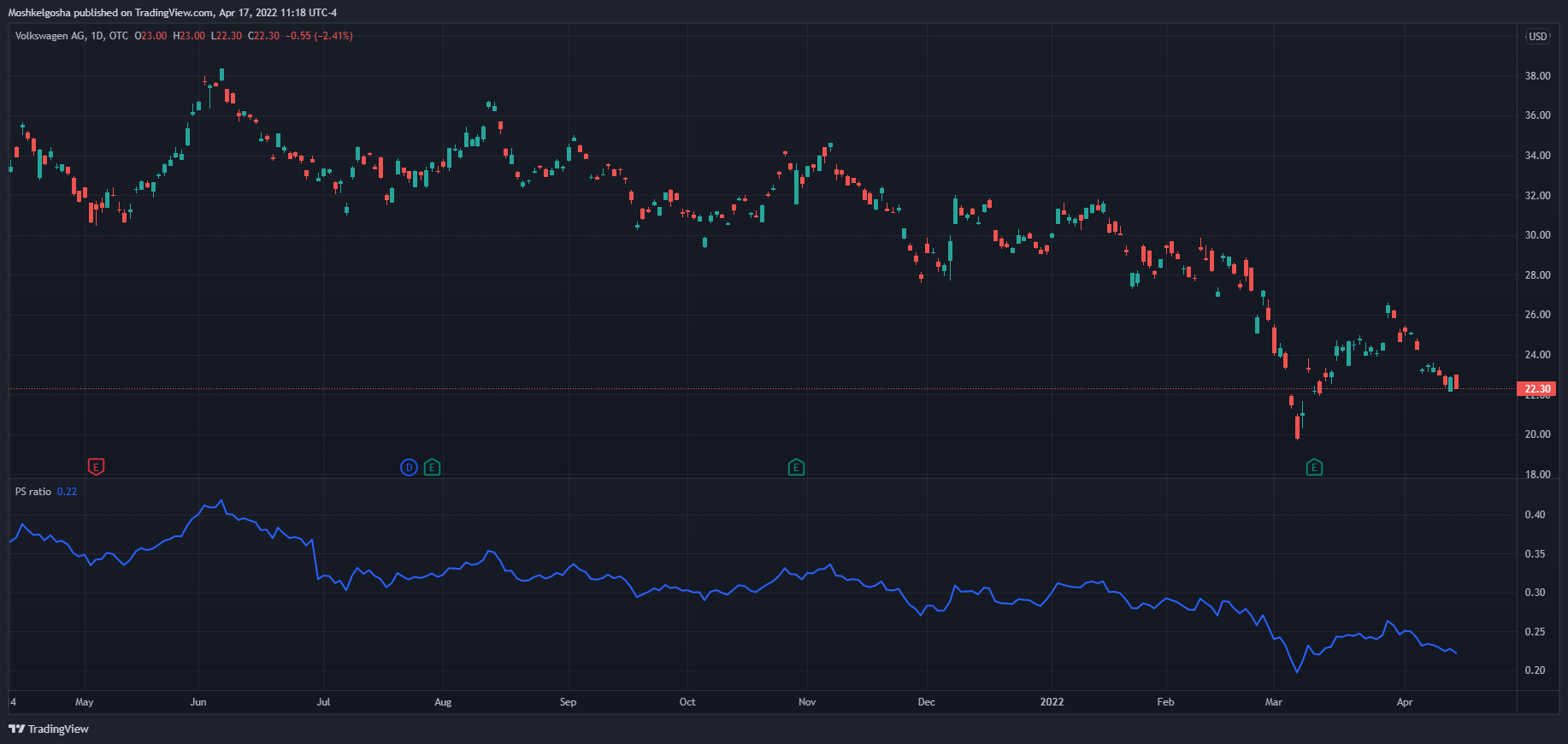The image size is (1568, 744).
Task: Click the 0.25 PS ratio axis label
Action: tap(1535, 632)
